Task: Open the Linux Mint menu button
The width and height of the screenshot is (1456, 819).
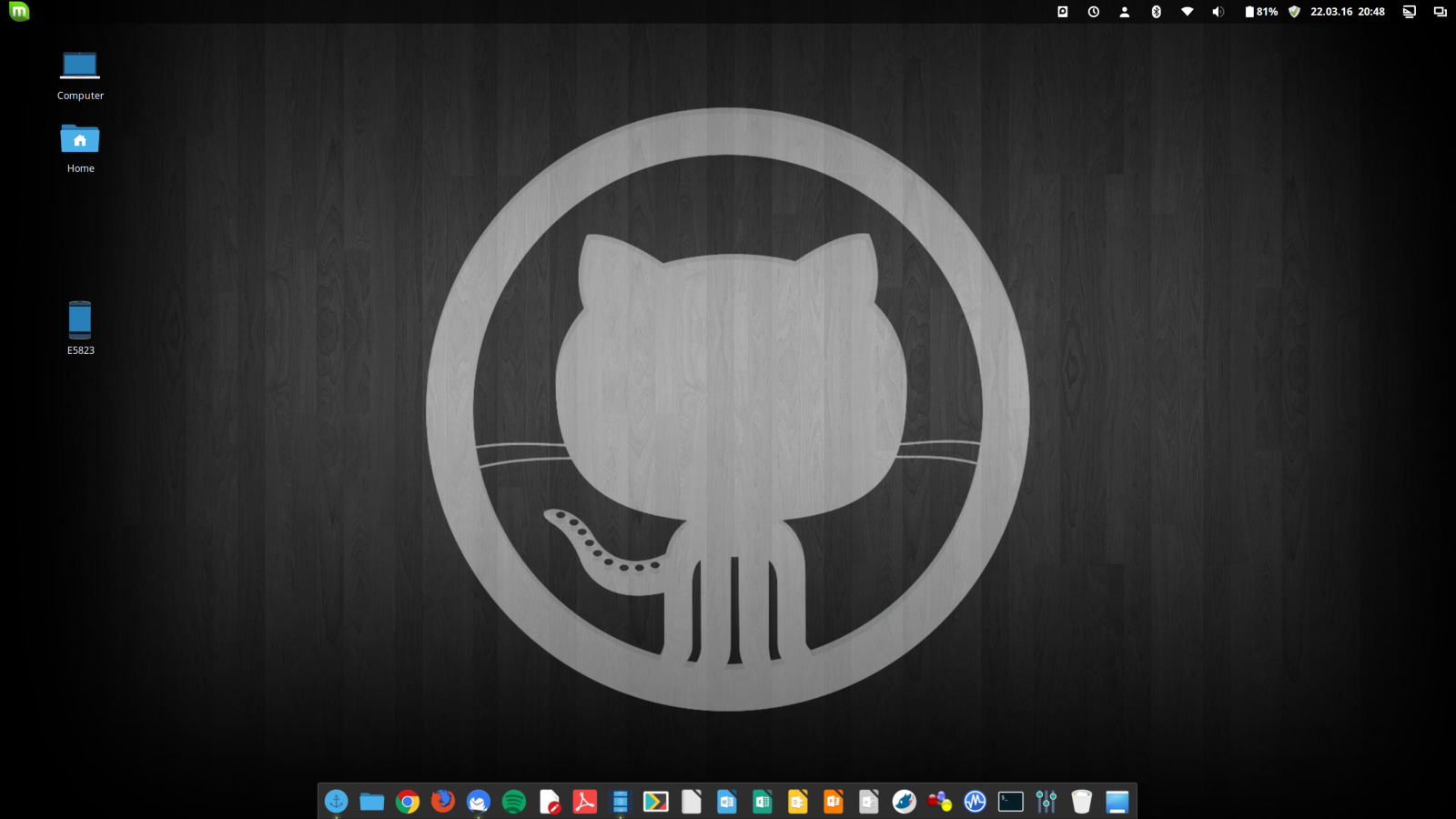Action: coord(19,11)
